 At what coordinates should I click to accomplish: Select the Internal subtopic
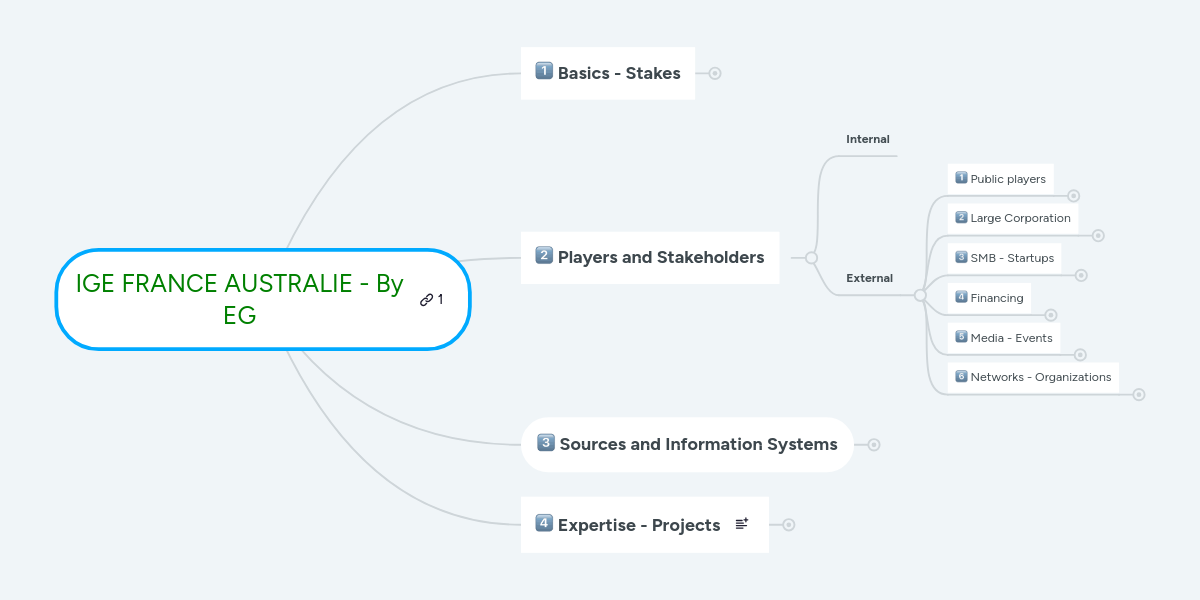coord(868,140)
